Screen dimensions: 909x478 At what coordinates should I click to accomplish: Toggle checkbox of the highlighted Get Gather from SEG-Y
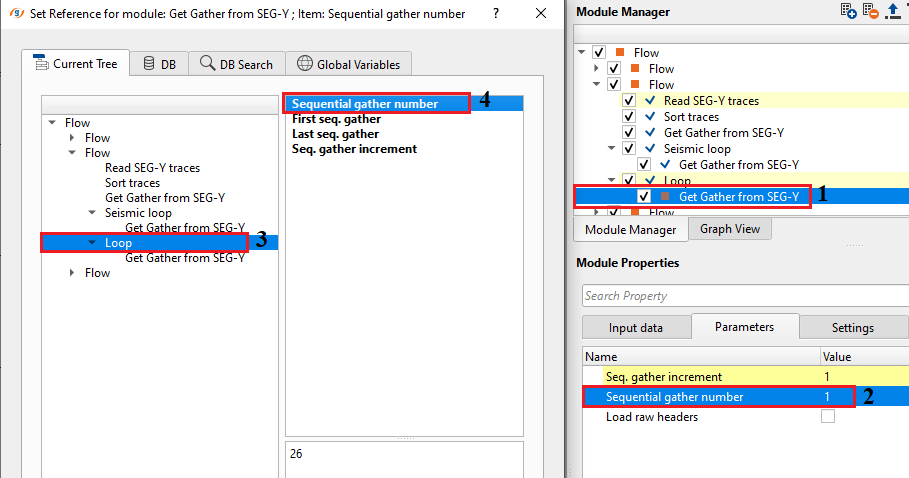pos(644,196)
